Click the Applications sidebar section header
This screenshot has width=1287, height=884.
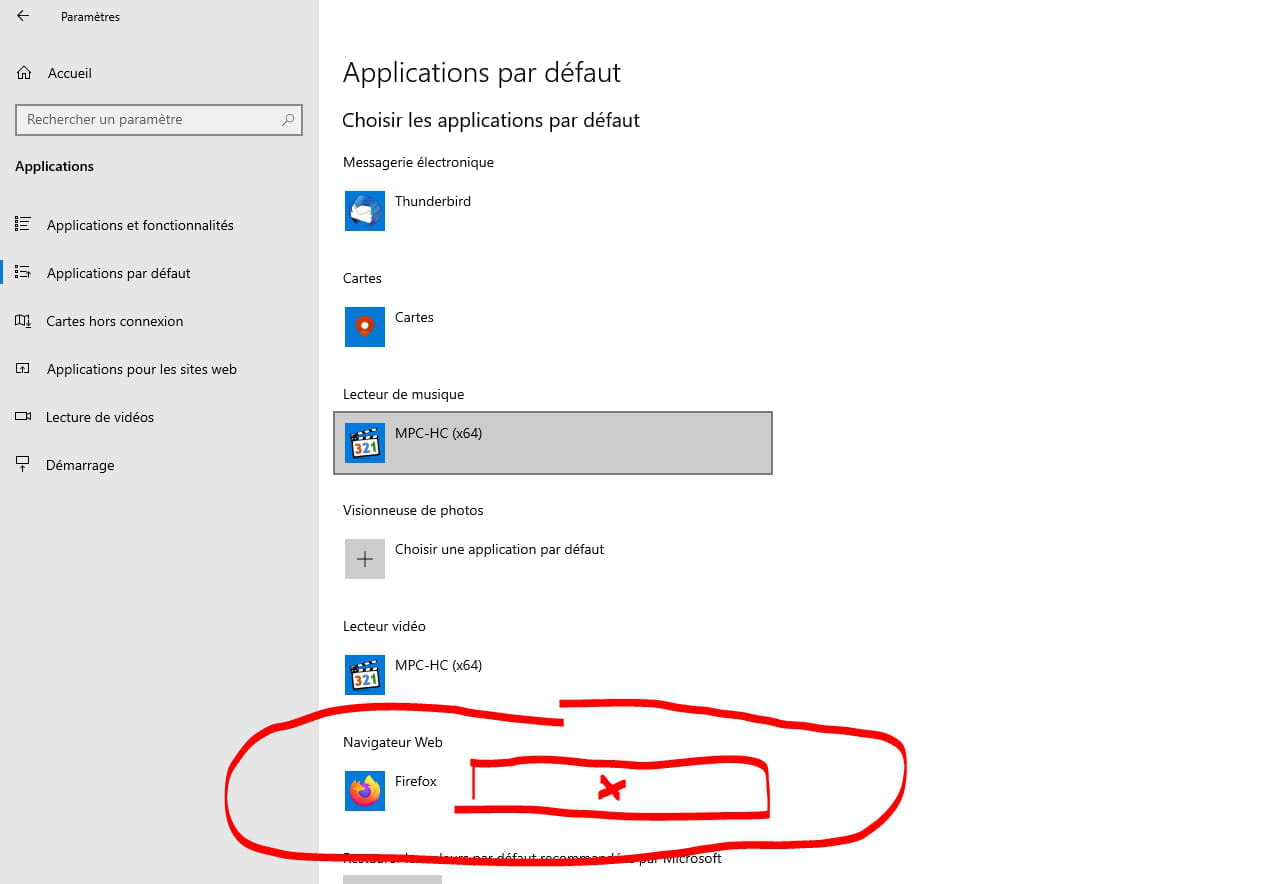[x=54, y=166]
